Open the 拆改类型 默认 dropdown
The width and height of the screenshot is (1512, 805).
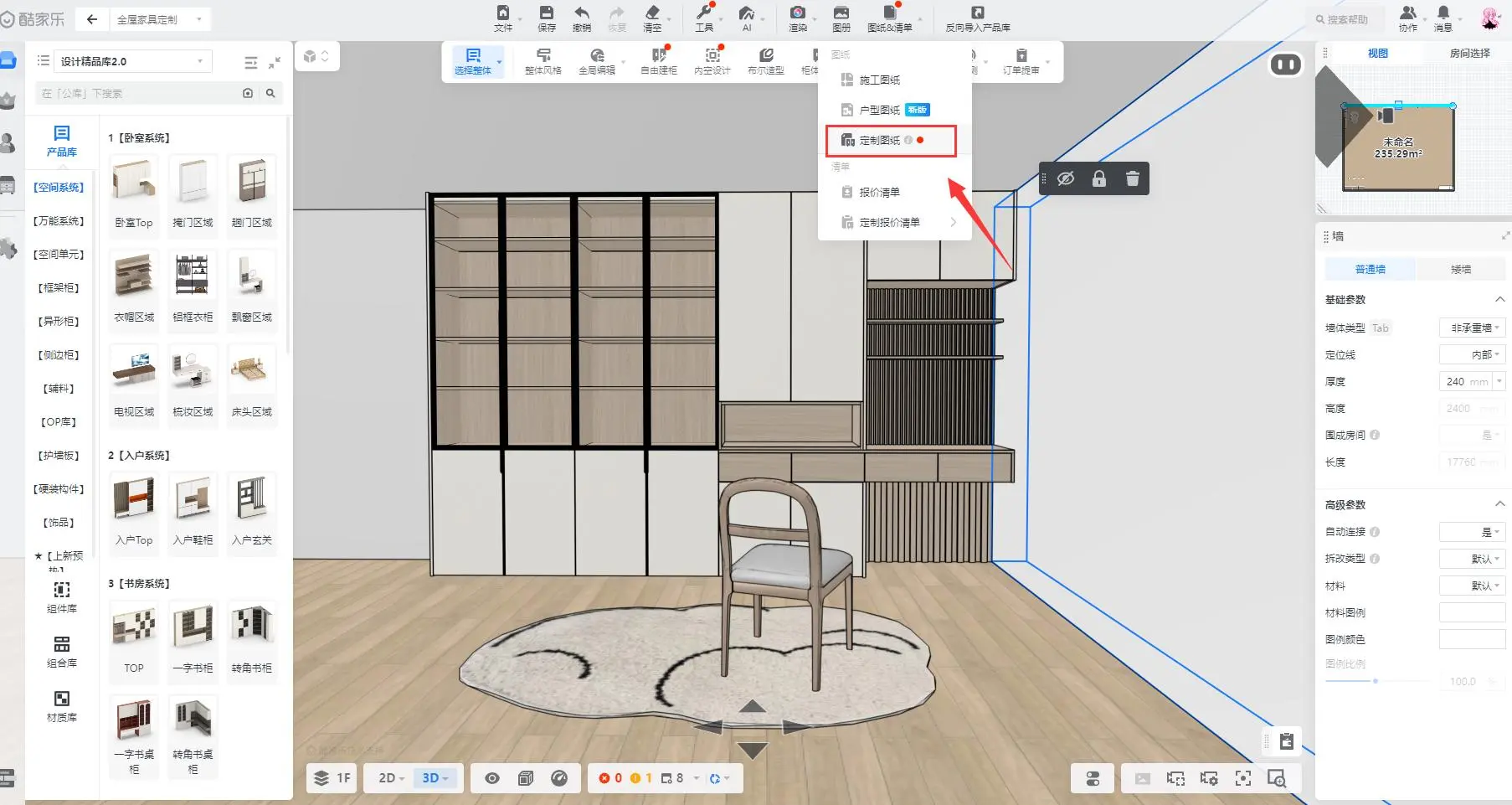click(x=1472, y=559)
